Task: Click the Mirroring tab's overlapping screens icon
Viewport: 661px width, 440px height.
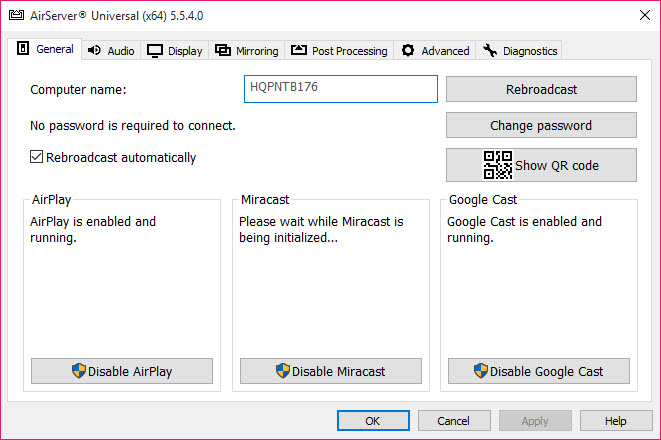Action: pos(223,50)
